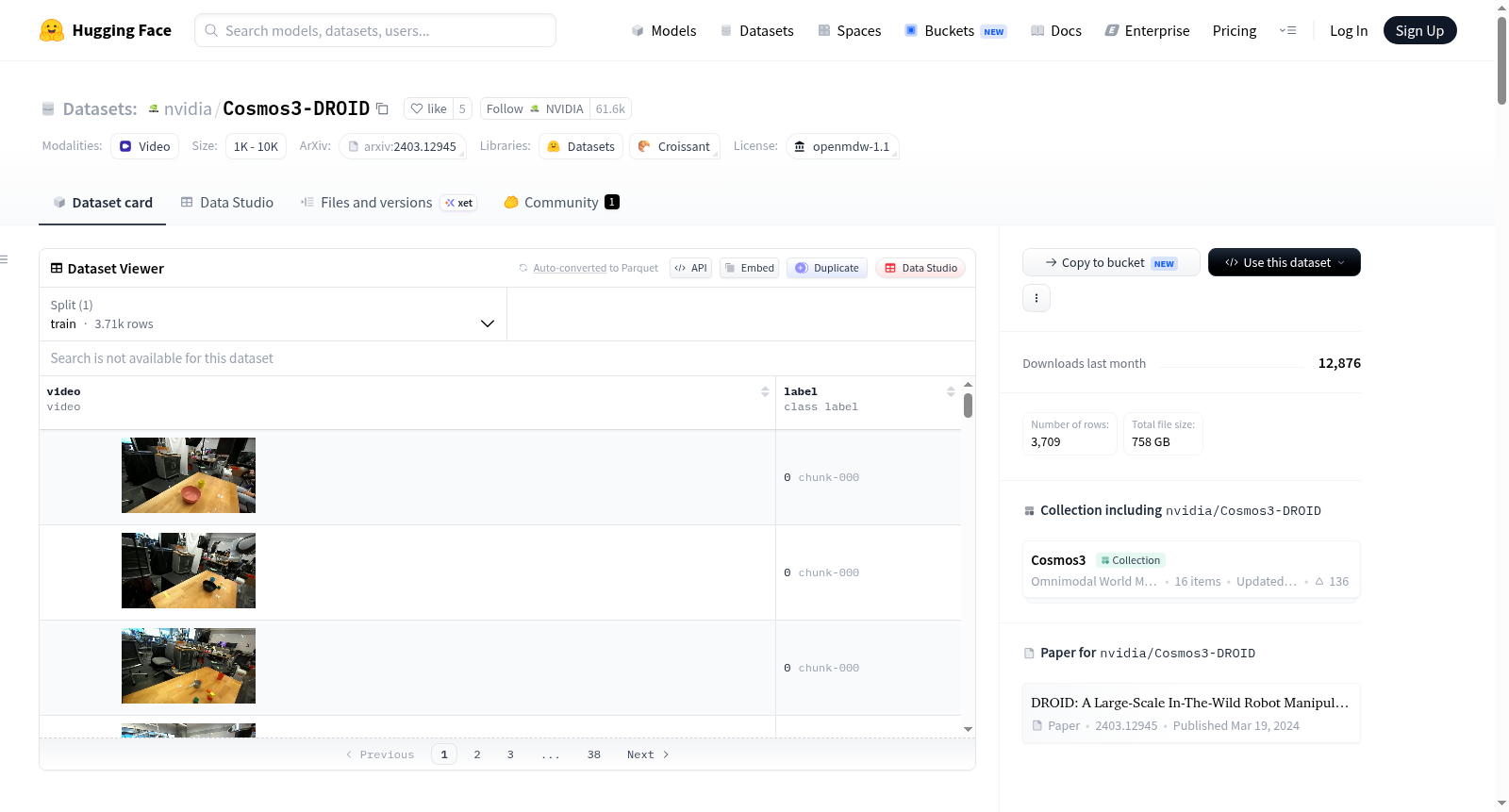Open the DROID paper card
Screen dimensions: 1509x812
tap(1191, 713)
